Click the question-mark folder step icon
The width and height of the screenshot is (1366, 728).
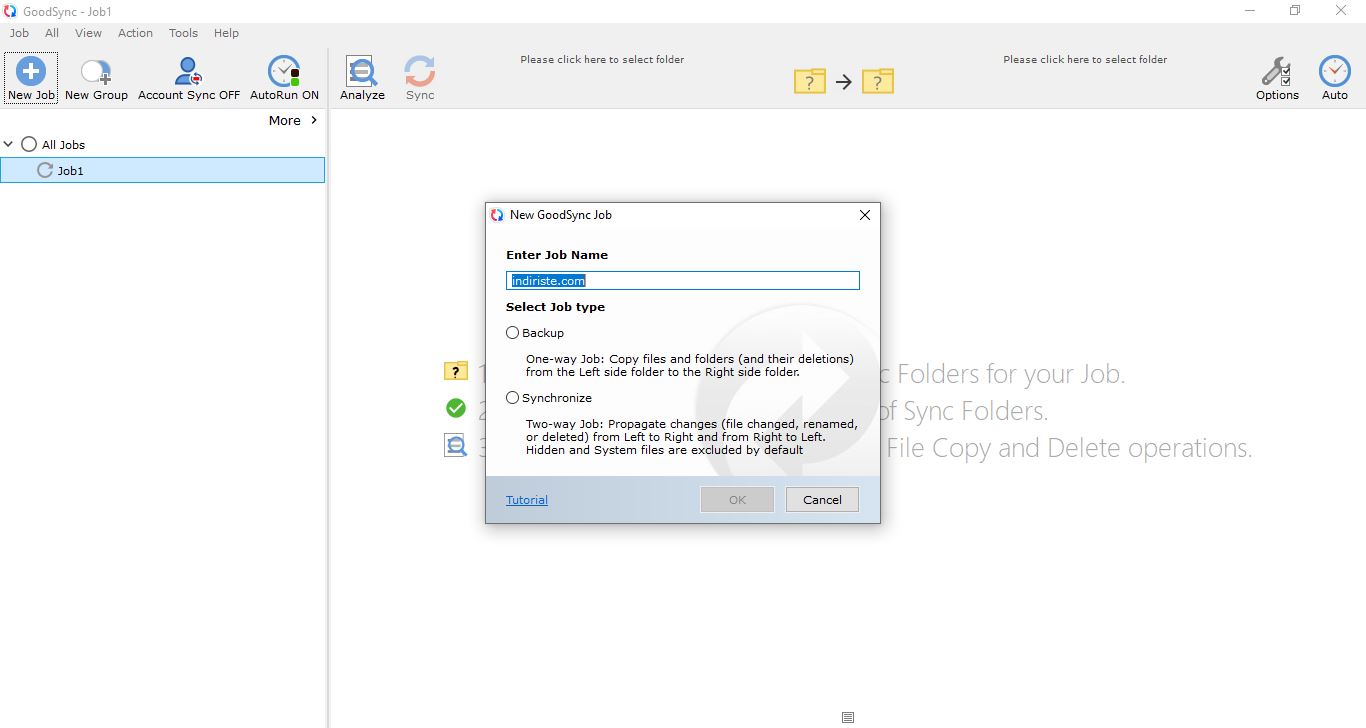point(455,372)
